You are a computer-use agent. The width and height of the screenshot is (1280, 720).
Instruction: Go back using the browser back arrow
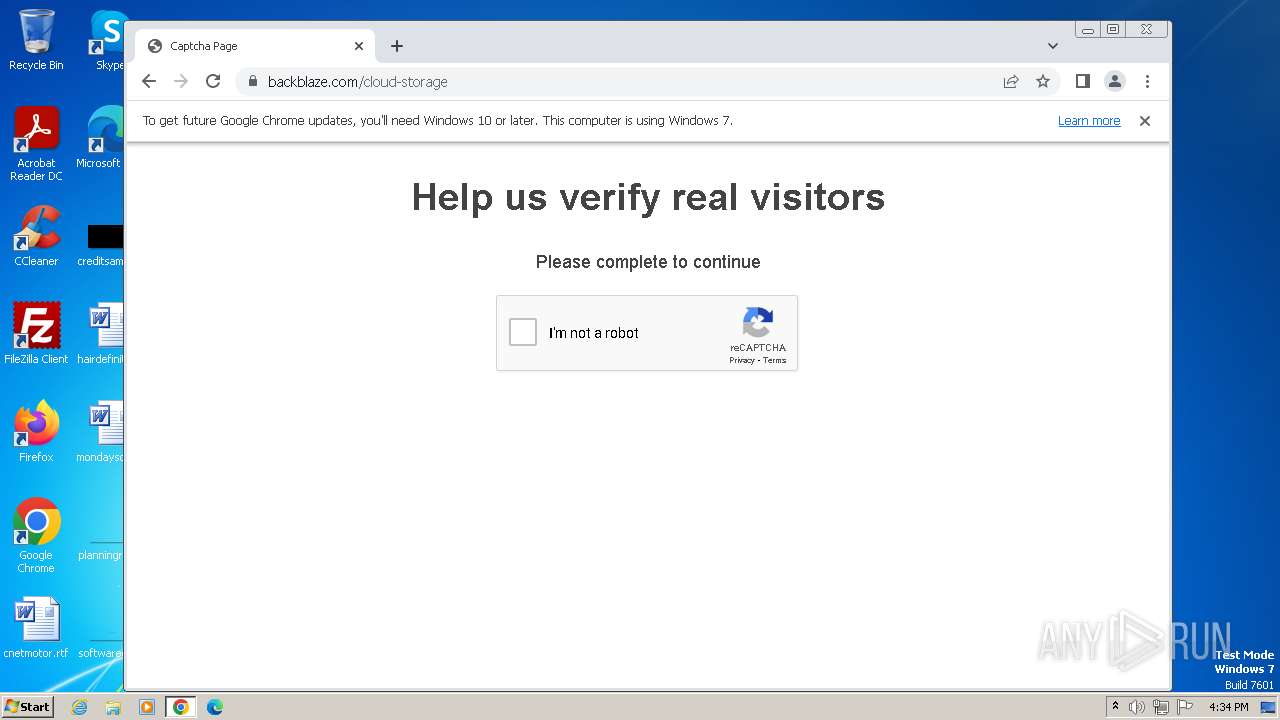[x=149, y=81]
